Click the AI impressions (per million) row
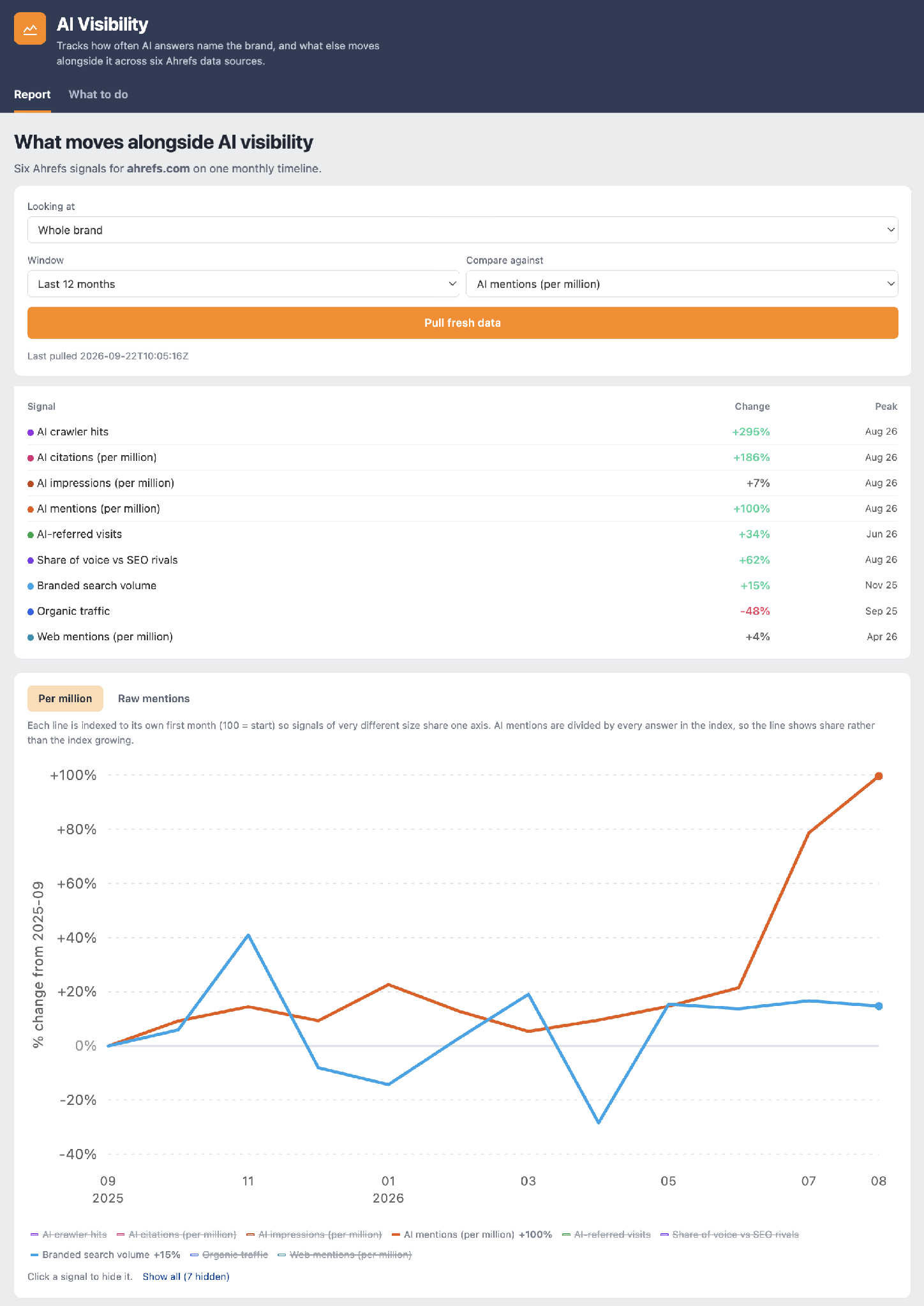Viewport: 924px width, 1306px height. 463,483
